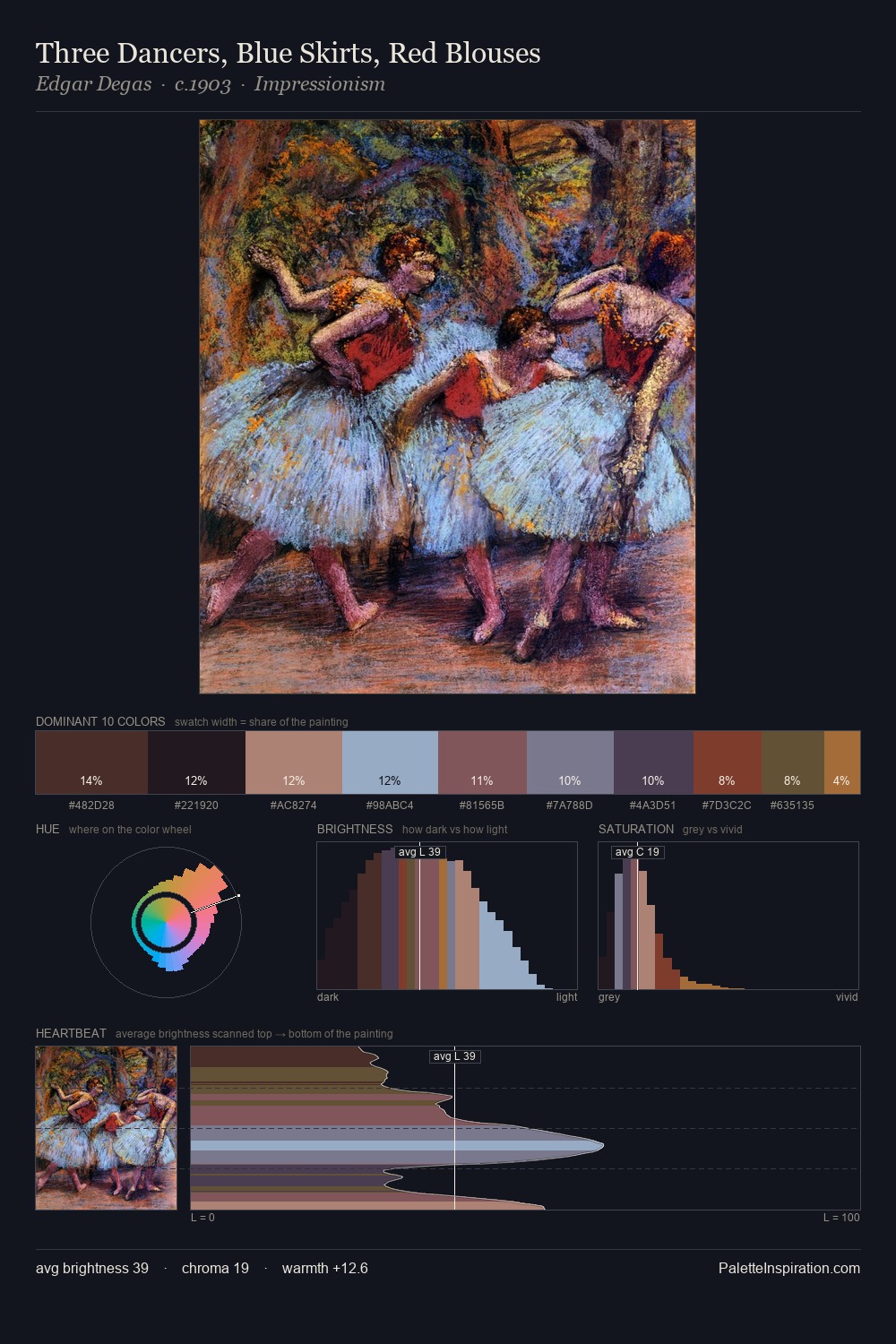Click the subtitle 'Edgar Degas · c.1903 · Impressionism'
This screenshot has height=1344, width=896.
pyautogui.click(x=211, y=84)
